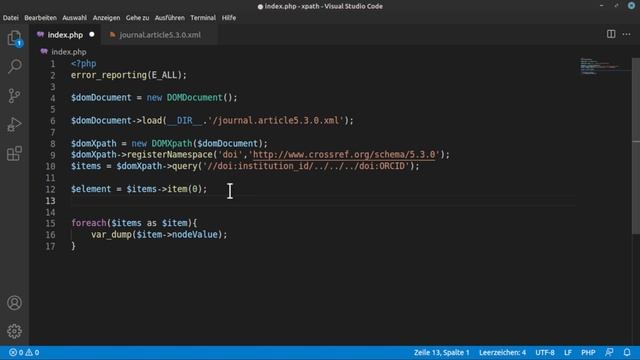
Task: Click the PHP language mode selector
Action: 588,352
